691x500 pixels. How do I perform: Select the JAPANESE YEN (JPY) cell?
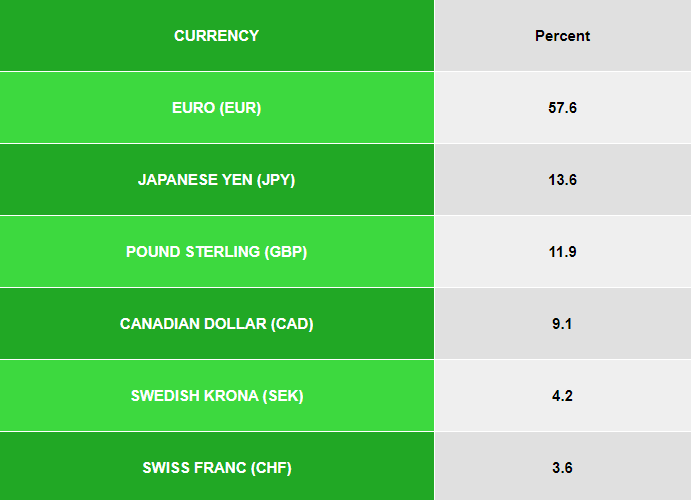tap(216, 180)
